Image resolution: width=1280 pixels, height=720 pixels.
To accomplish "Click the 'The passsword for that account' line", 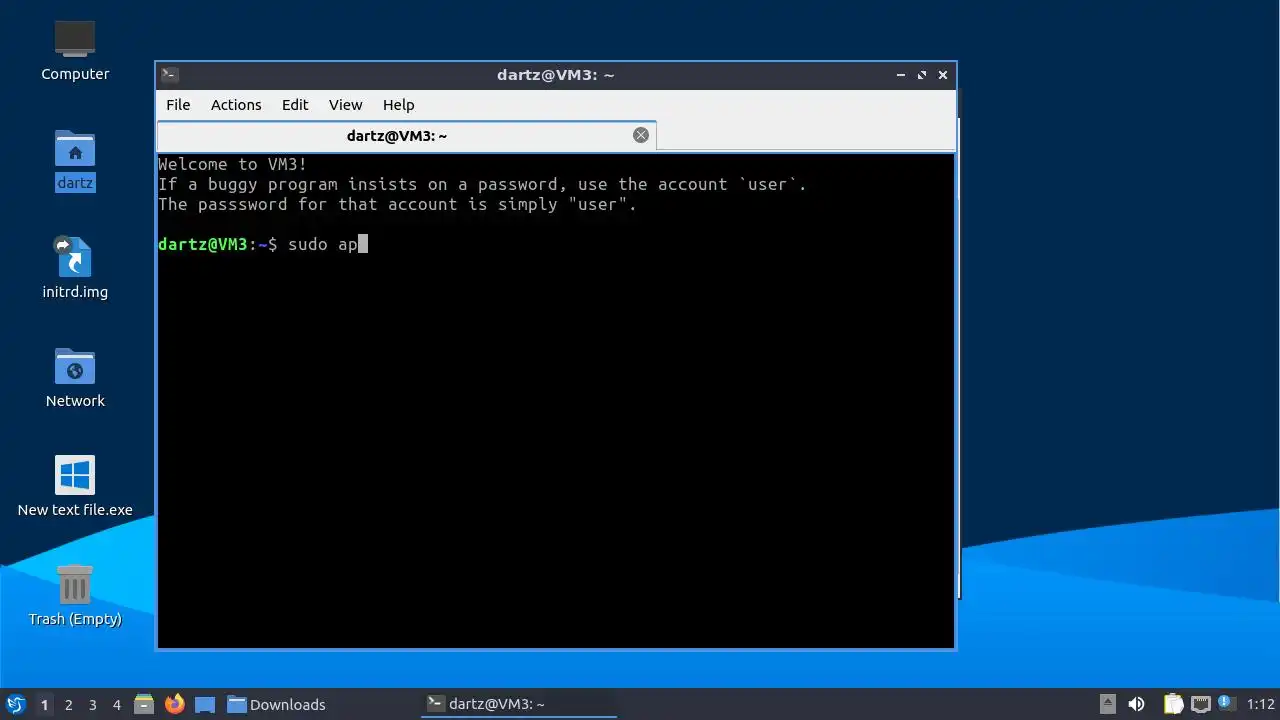I will point(397,204).
